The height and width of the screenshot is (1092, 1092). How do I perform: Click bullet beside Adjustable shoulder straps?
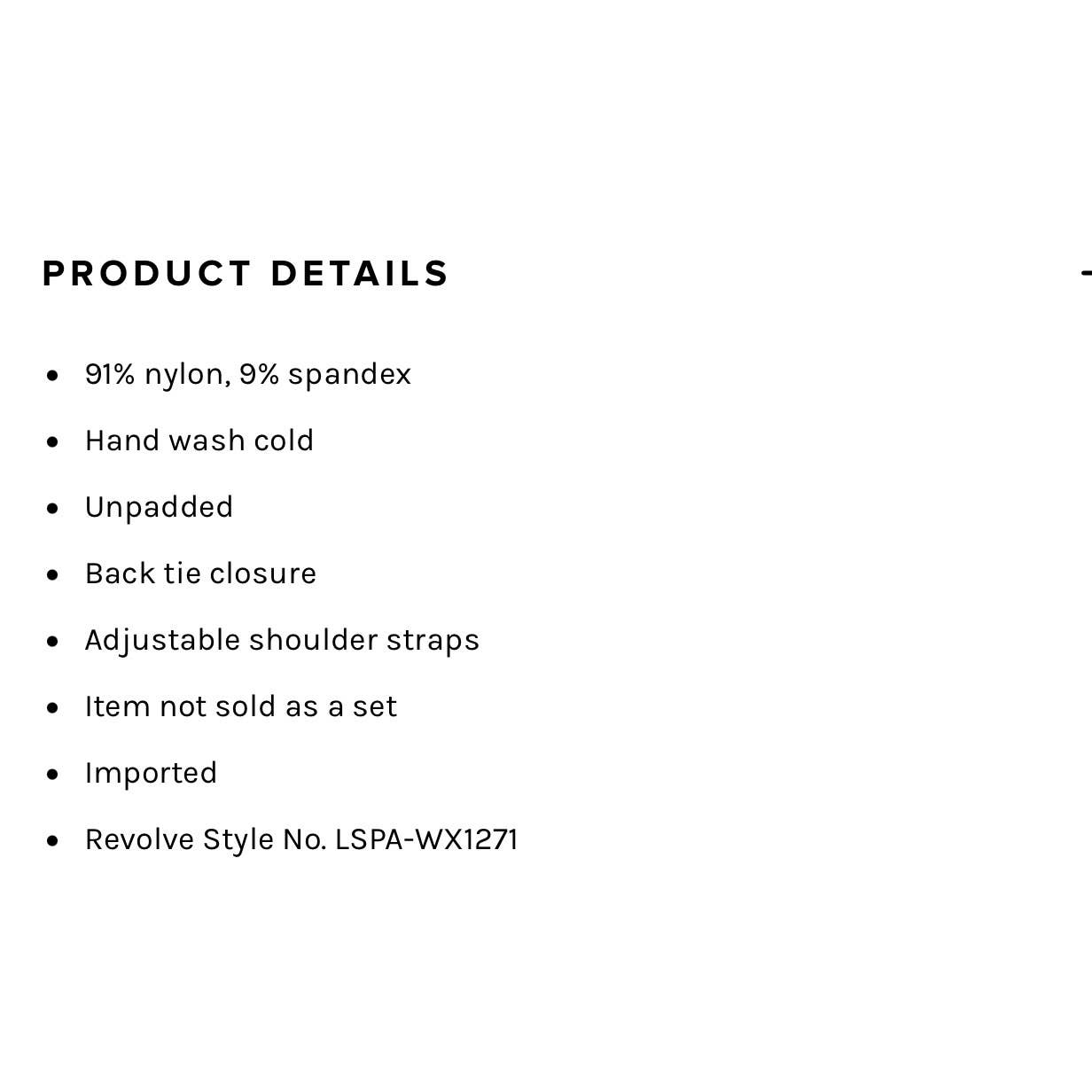(x=53, y=641)
